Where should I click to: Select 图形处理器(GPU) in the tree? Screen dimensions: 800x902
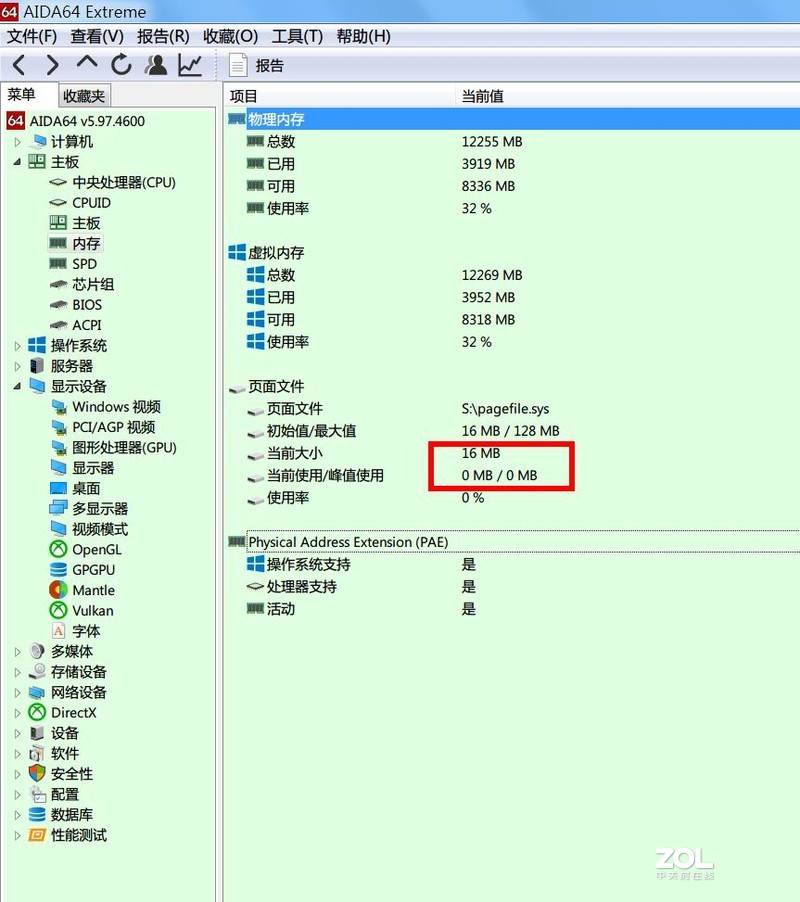pyautogui.click(x=124, y=448)
